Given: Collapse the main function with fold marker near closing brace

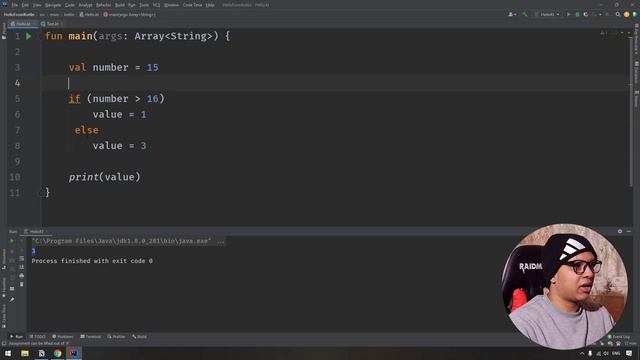Looking at the screenshot, I should click(41, 193).
